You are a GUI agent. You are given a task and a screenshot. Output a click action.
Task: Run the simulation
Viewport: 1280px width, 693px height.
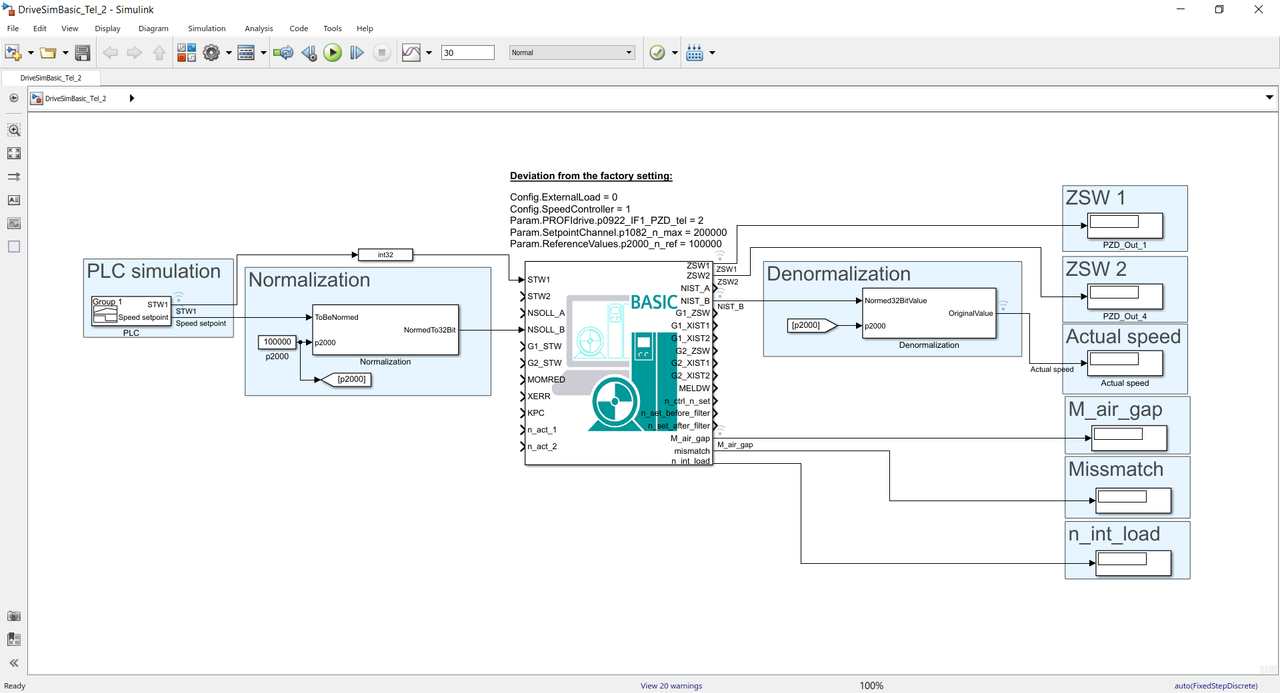click(x=333, y=53)
